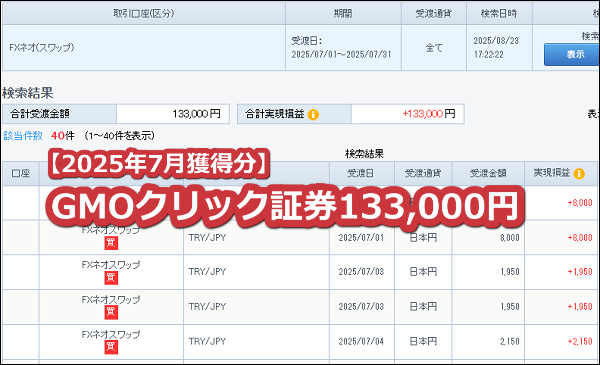Click the 買 icon in the 2025/07/01 row
The height and width of the screenshot is (365, 600).
coord(111,243)
